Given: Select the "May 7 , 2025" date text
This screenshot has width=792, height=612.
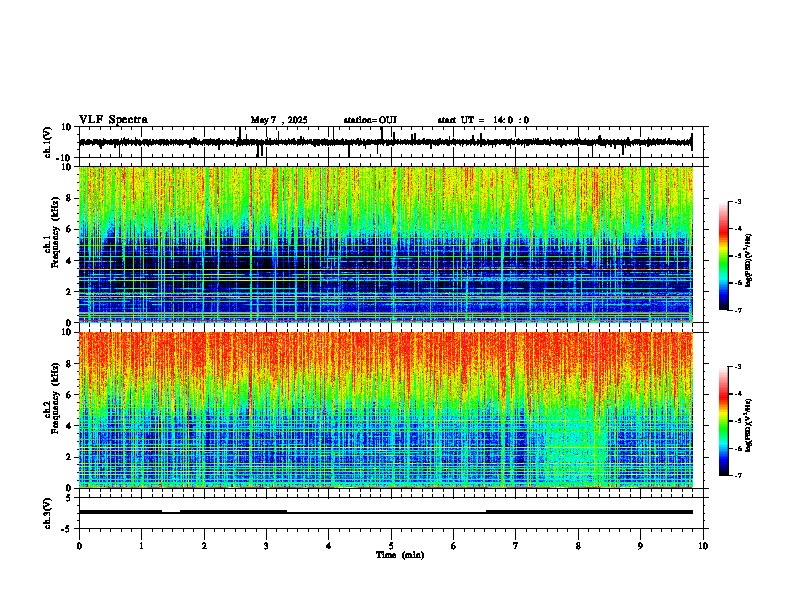Looking at the screenshot, I should click(279, 120).
